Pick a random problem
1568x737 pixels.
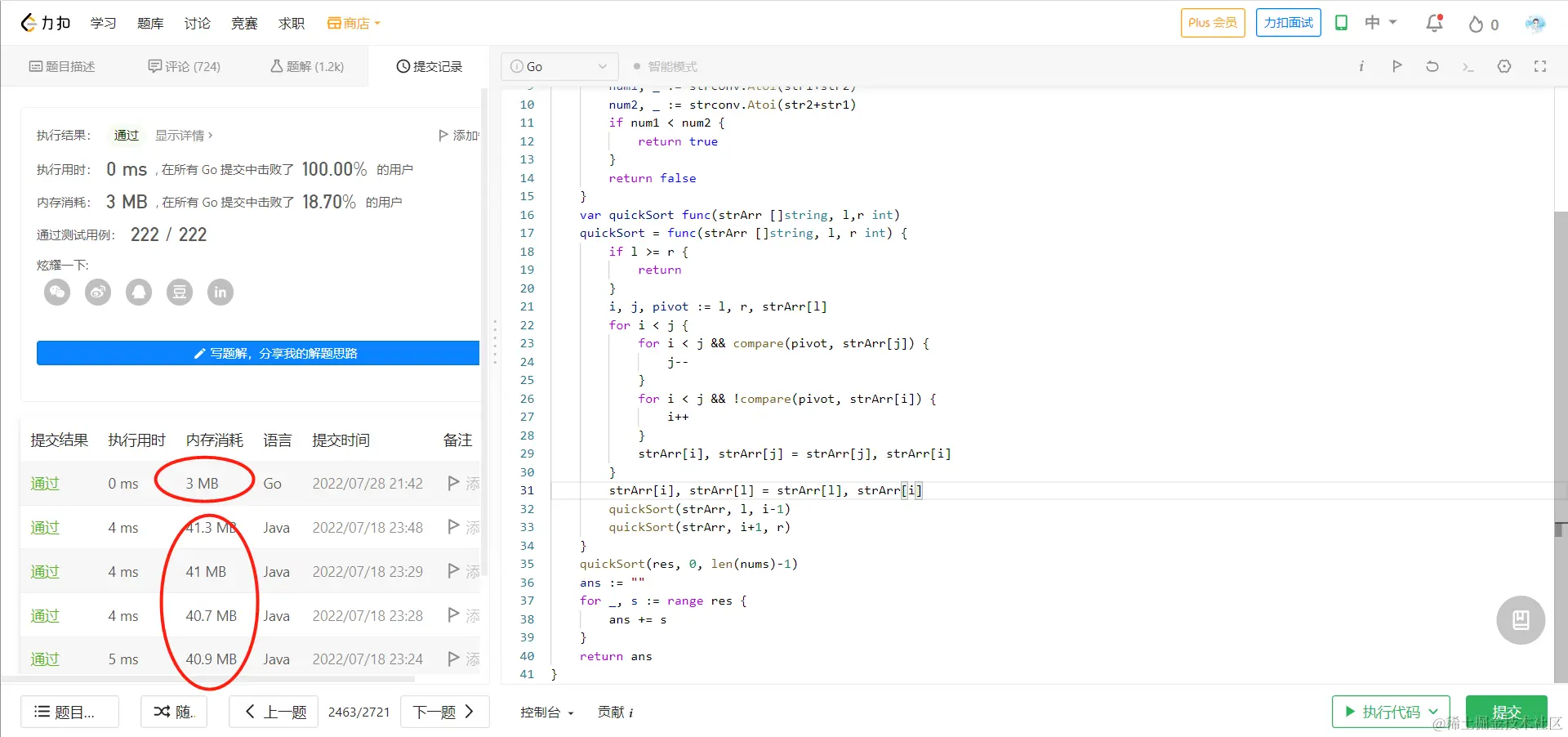[174, 712]
